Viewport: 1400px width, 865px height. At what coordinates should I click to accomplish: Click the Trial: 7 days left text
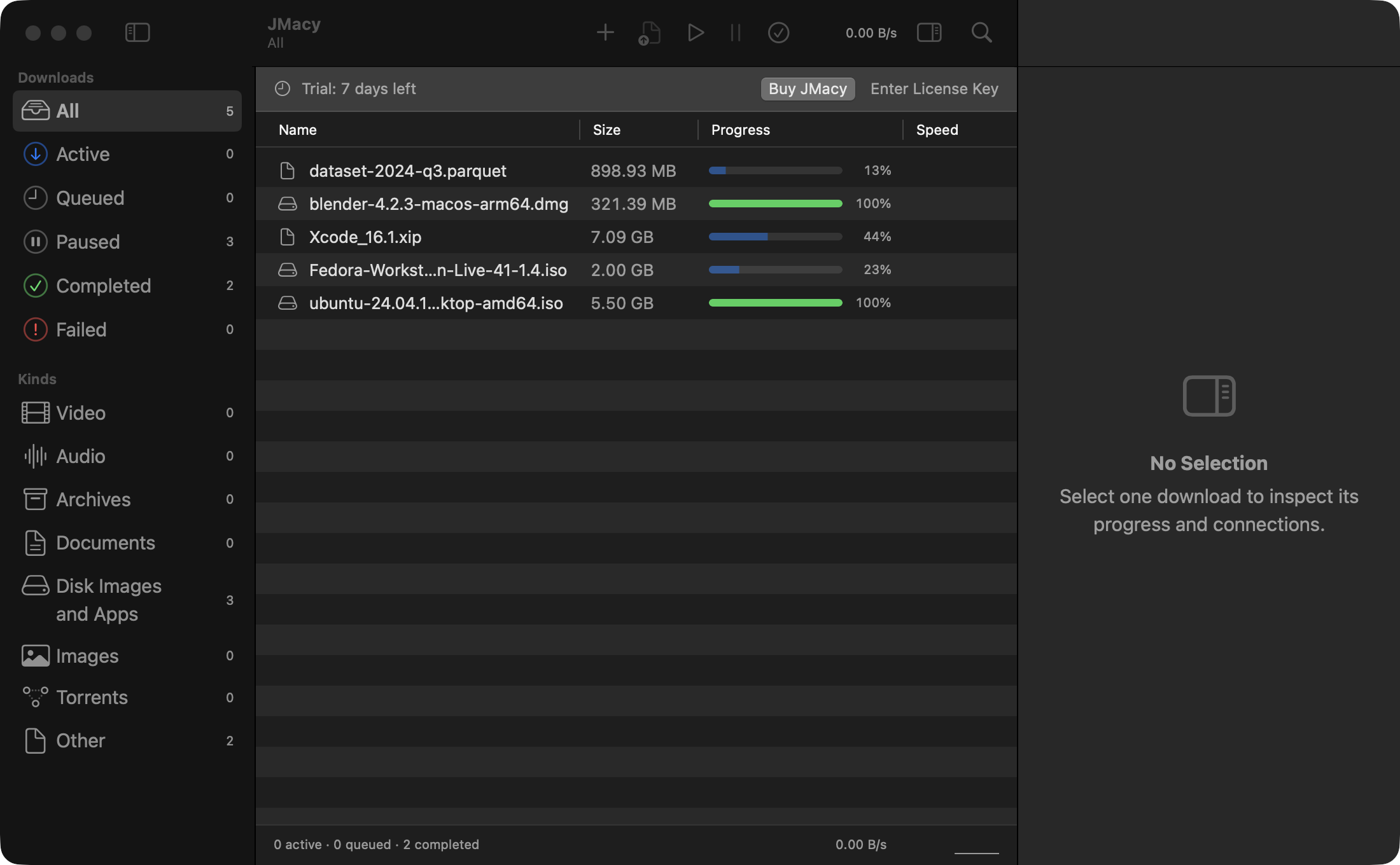(x=358, y=88)
